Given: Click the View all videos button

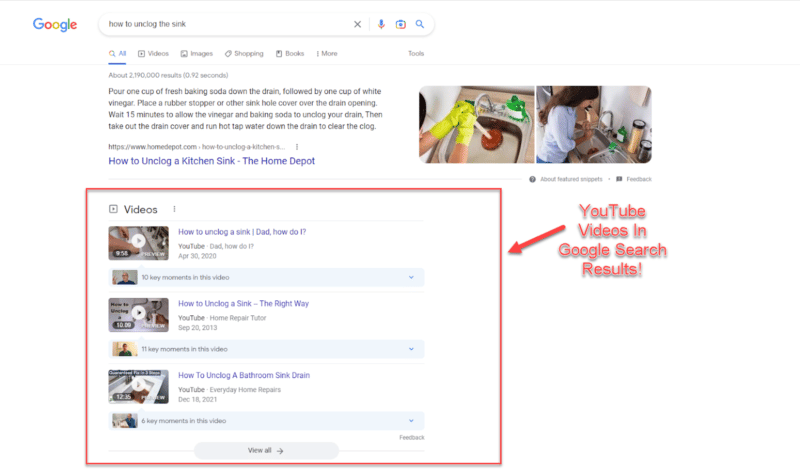Looking at the screenshot, I should (x=266, y=451).
